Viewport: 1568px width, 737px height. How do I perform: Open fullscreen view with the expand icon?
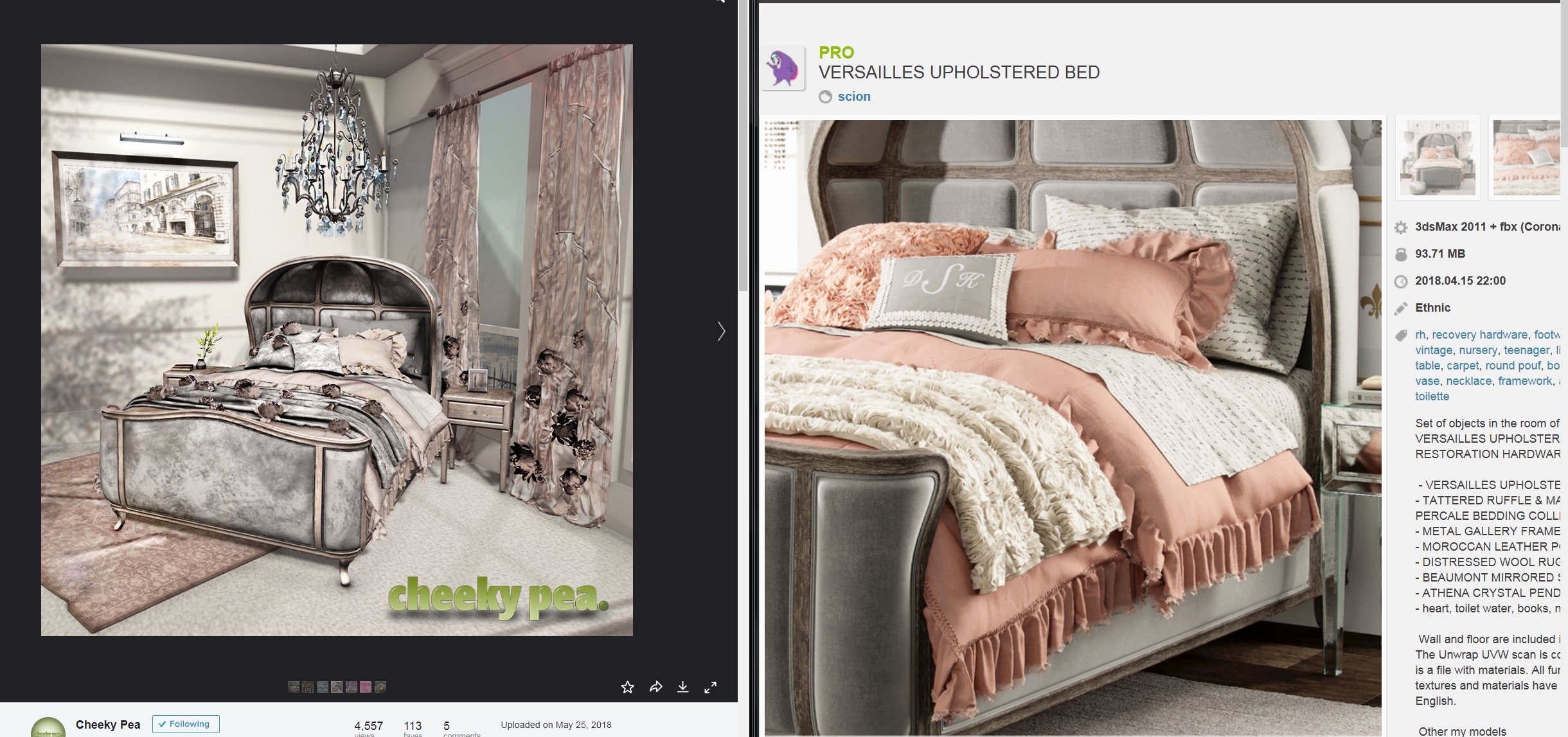click(710, 688)
